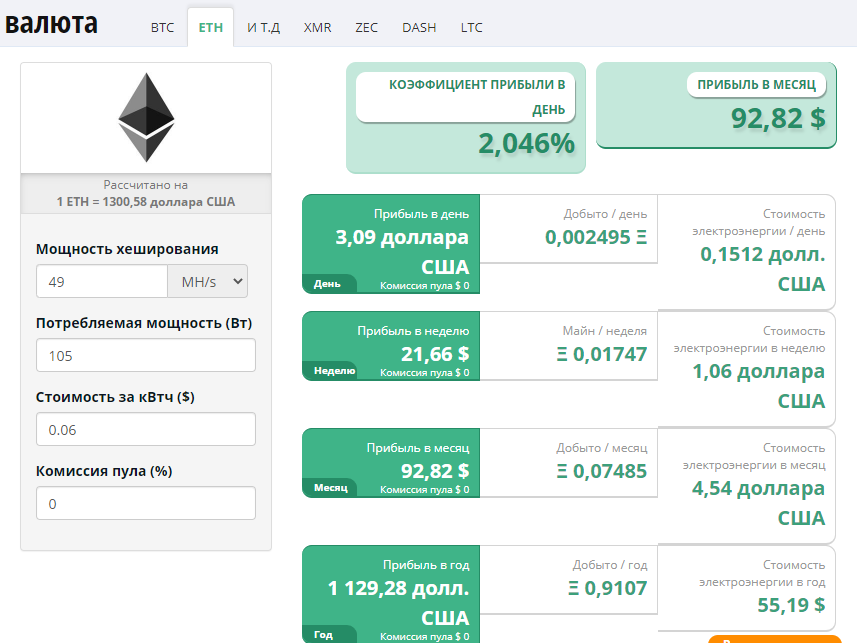857x643 pixels.
Task: Click the День period badge
Action: click(328, 284)
